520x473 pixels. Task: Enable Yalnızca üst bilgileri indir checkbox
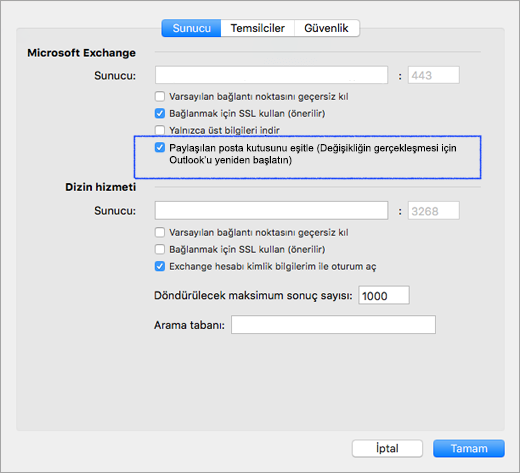coord(160,130)
